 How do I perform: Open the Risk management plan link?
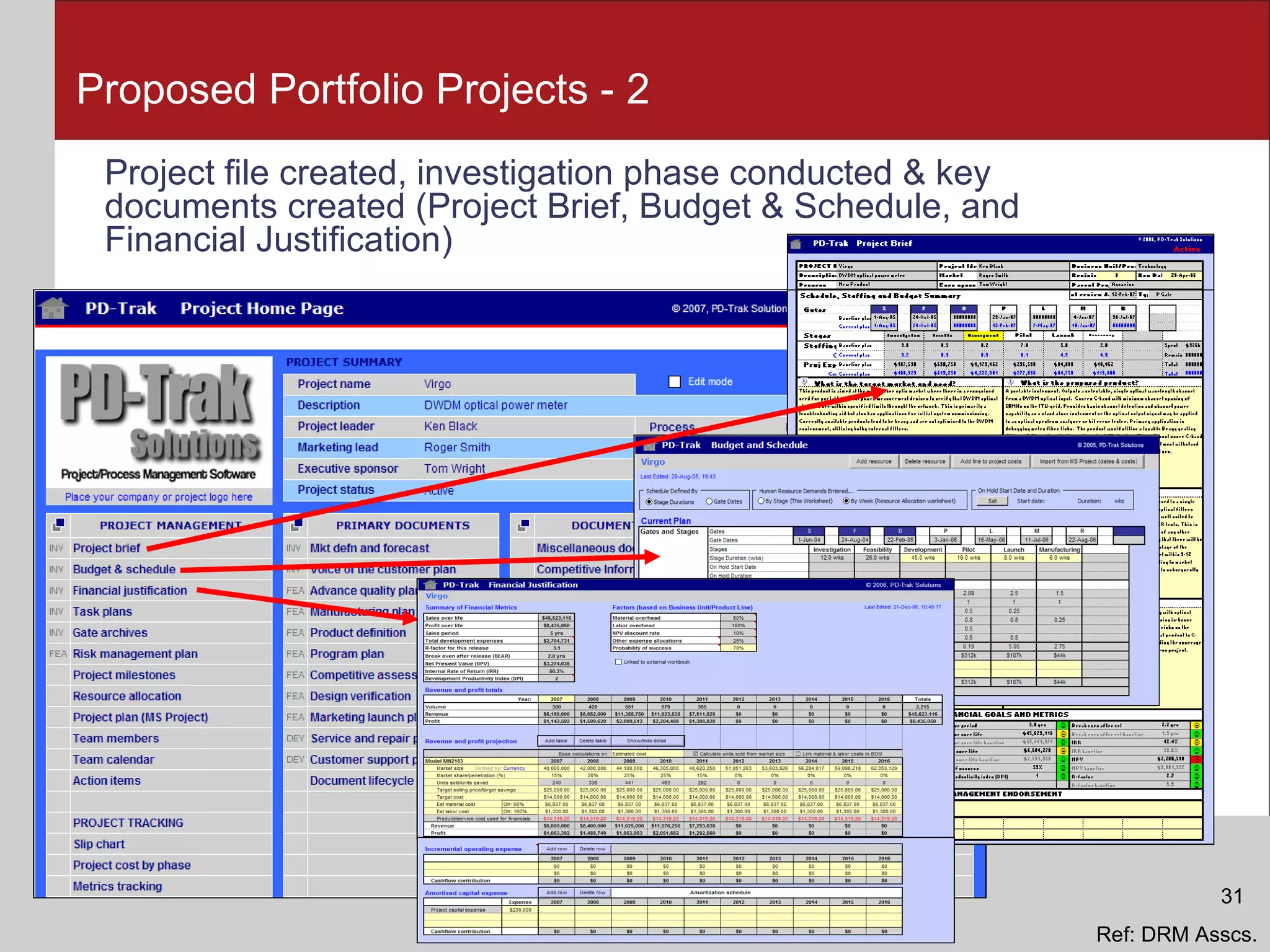coord(135,654)
